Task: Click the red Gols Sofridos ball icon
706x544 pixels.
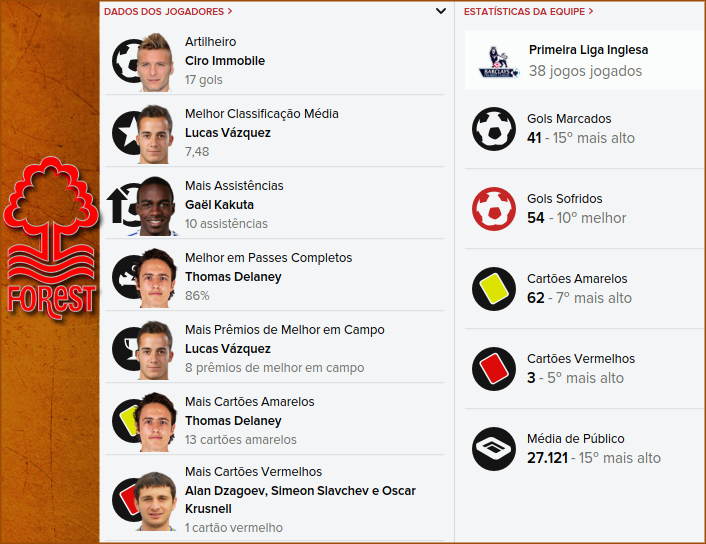Action: pos(493,208)
